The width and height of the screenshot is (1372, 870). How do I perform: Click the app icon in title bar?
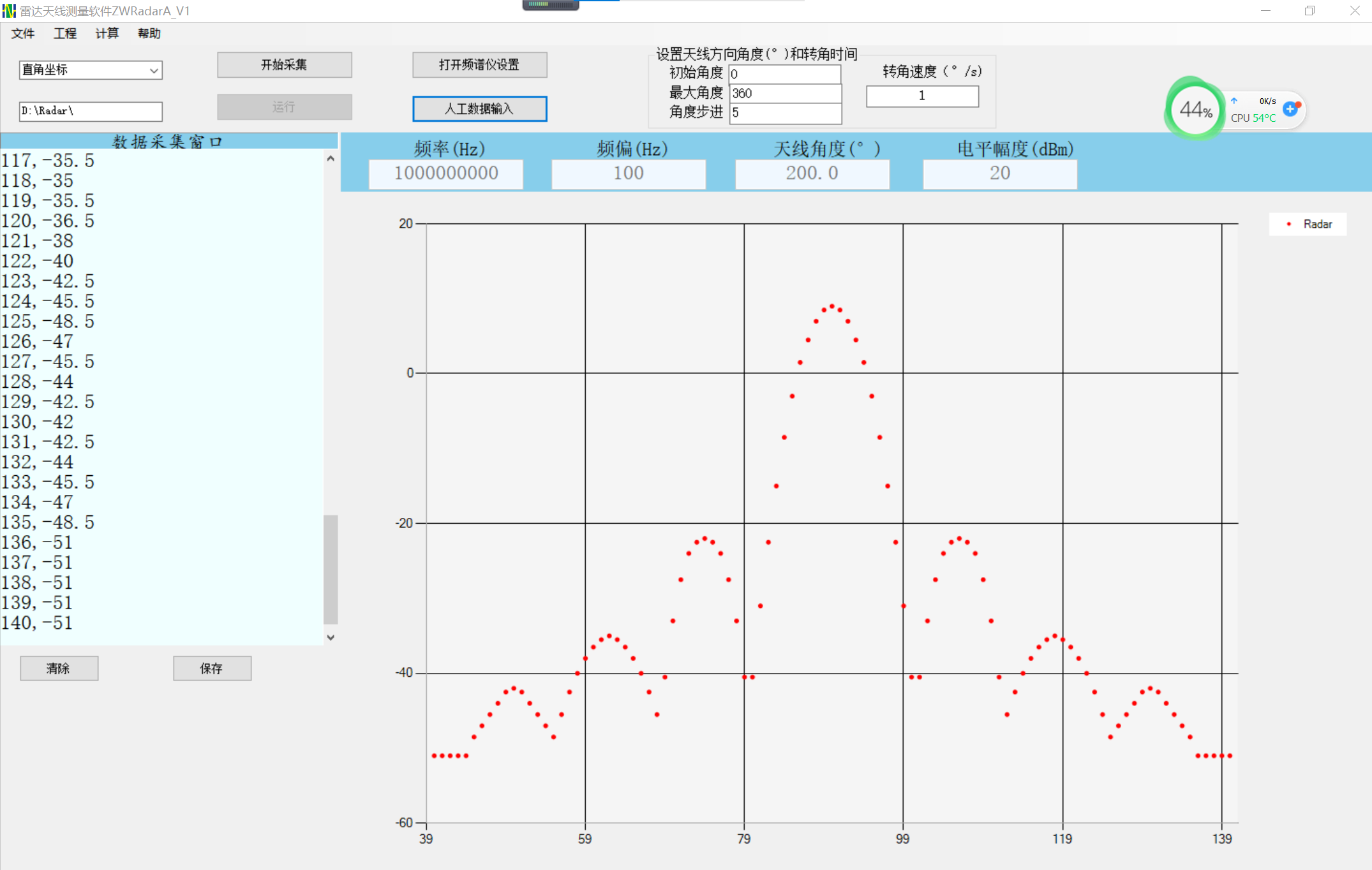(8, 11)
